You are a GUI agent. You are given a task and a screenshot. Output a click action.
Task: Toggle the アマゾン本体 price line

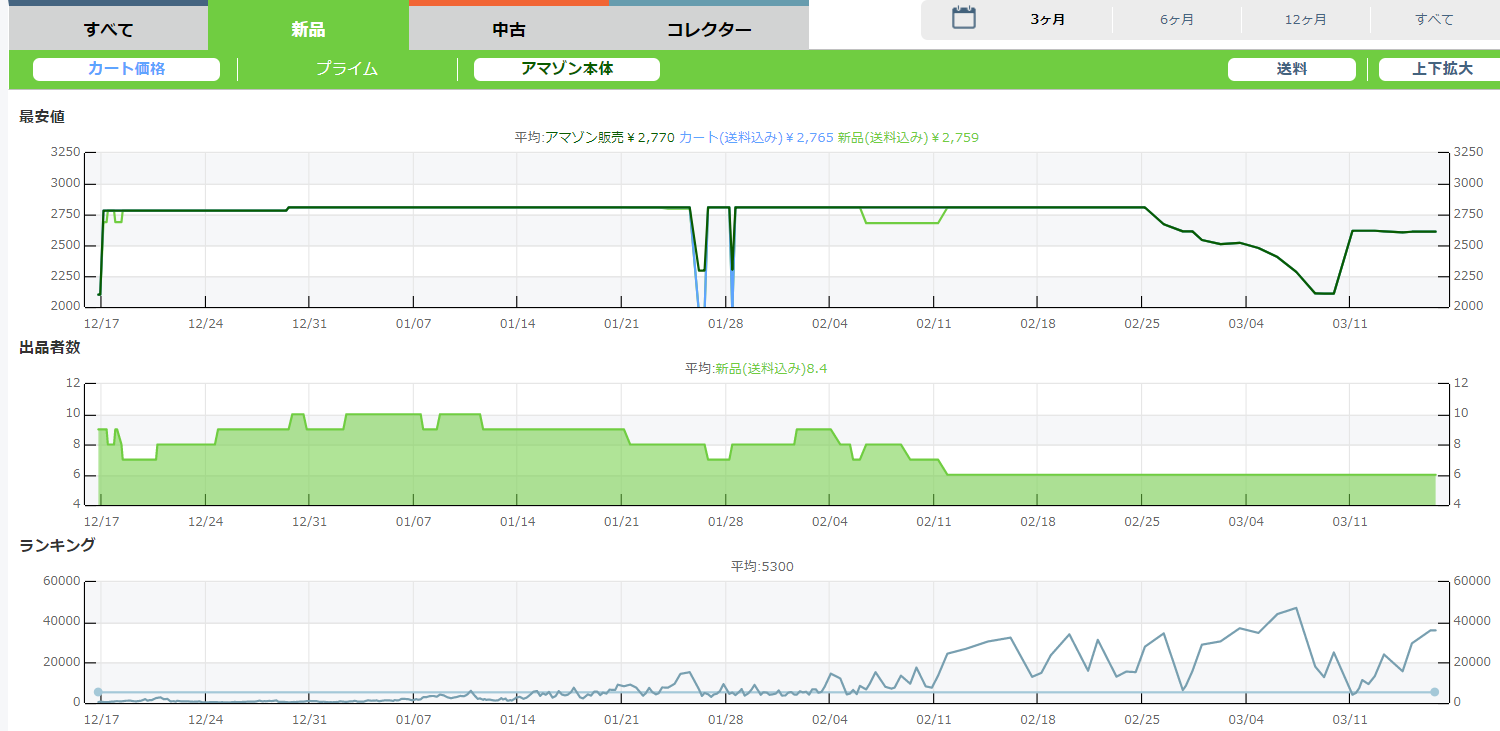tap(567, 69)
